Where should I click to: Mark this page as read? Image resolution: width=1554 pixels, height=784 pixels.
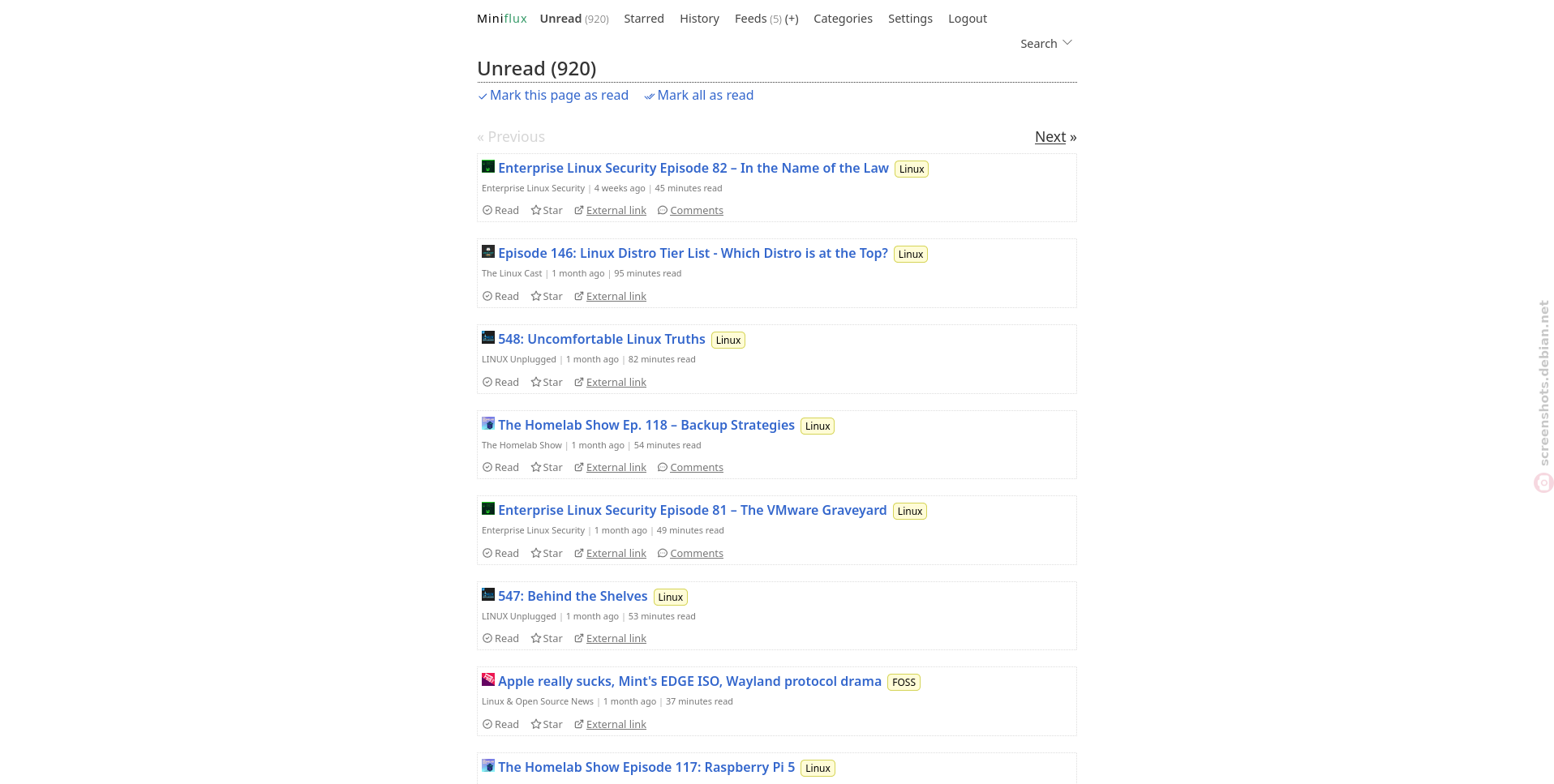pyautogui.click(x=553, y=96)
